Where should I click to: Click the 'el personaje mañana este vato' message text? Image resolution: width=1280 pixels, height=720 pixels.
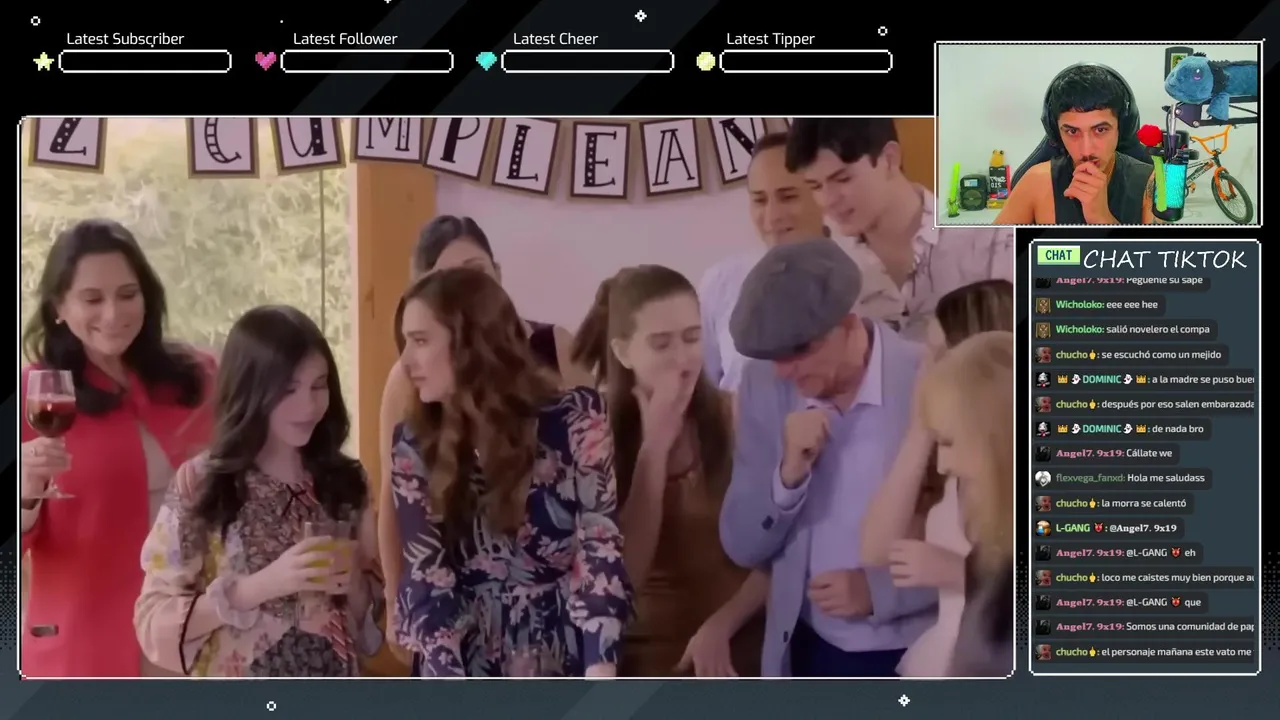1177,652
